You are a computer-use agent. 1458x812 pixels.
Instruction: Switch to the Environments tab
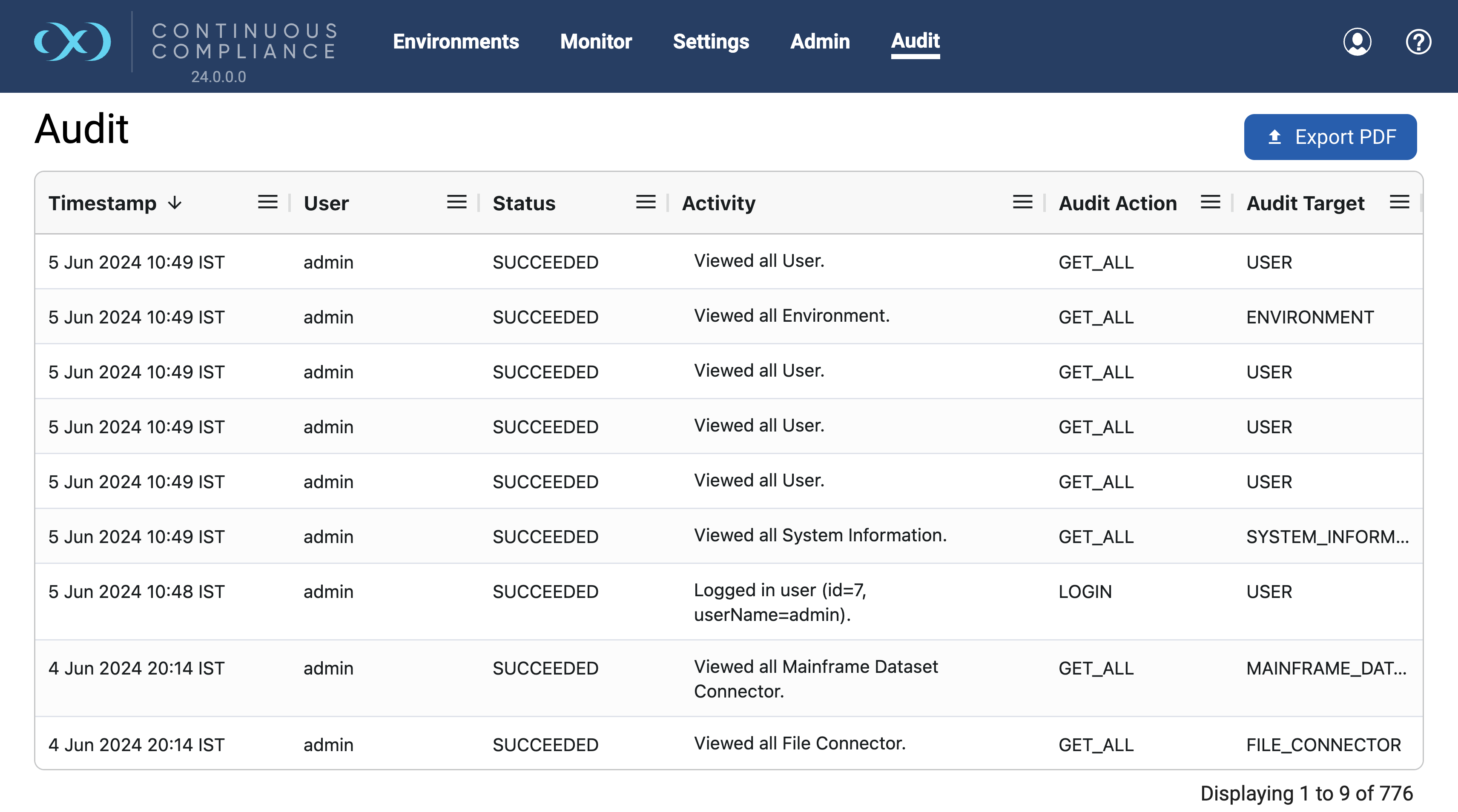456,41
